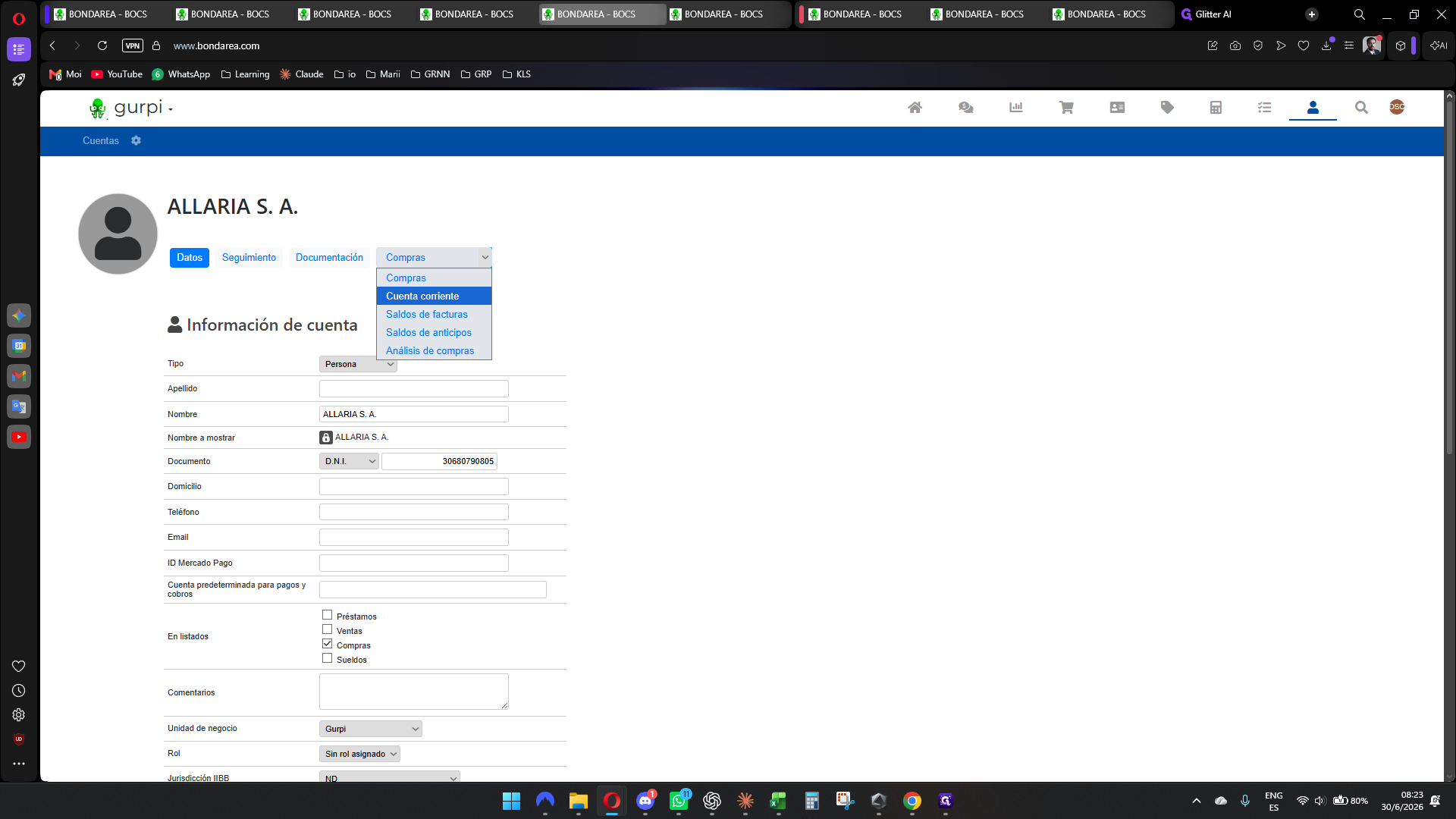Image resolution: width=1456 pixels, height=819 pixels.
Task: Open the D.N.I. document type dropdown
Action: click(x=349, y=461)
